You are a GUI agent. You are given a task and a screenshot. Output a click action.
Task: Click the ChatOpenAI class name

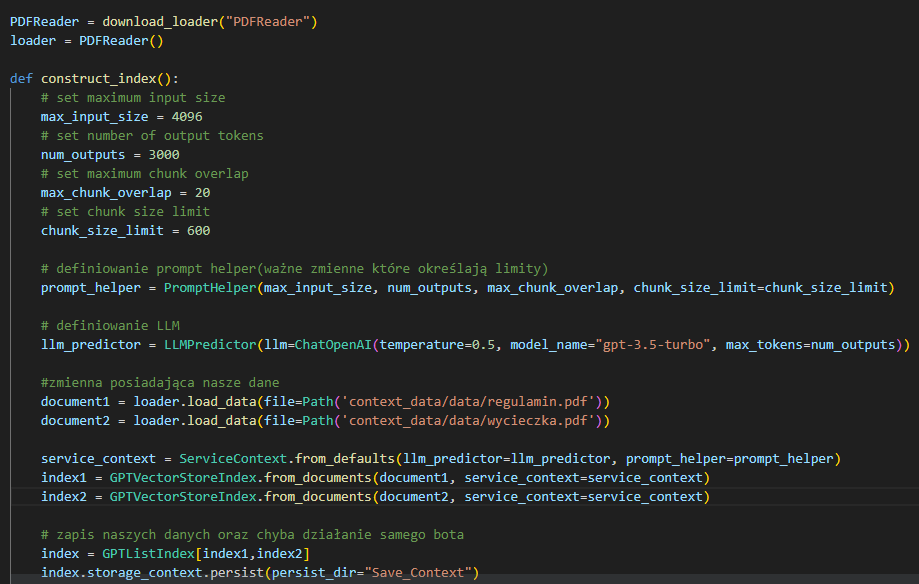click(333, 345)
